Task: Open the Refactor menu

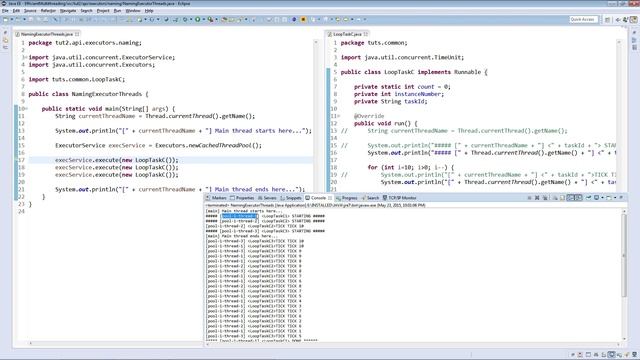Action: [48, 11]
